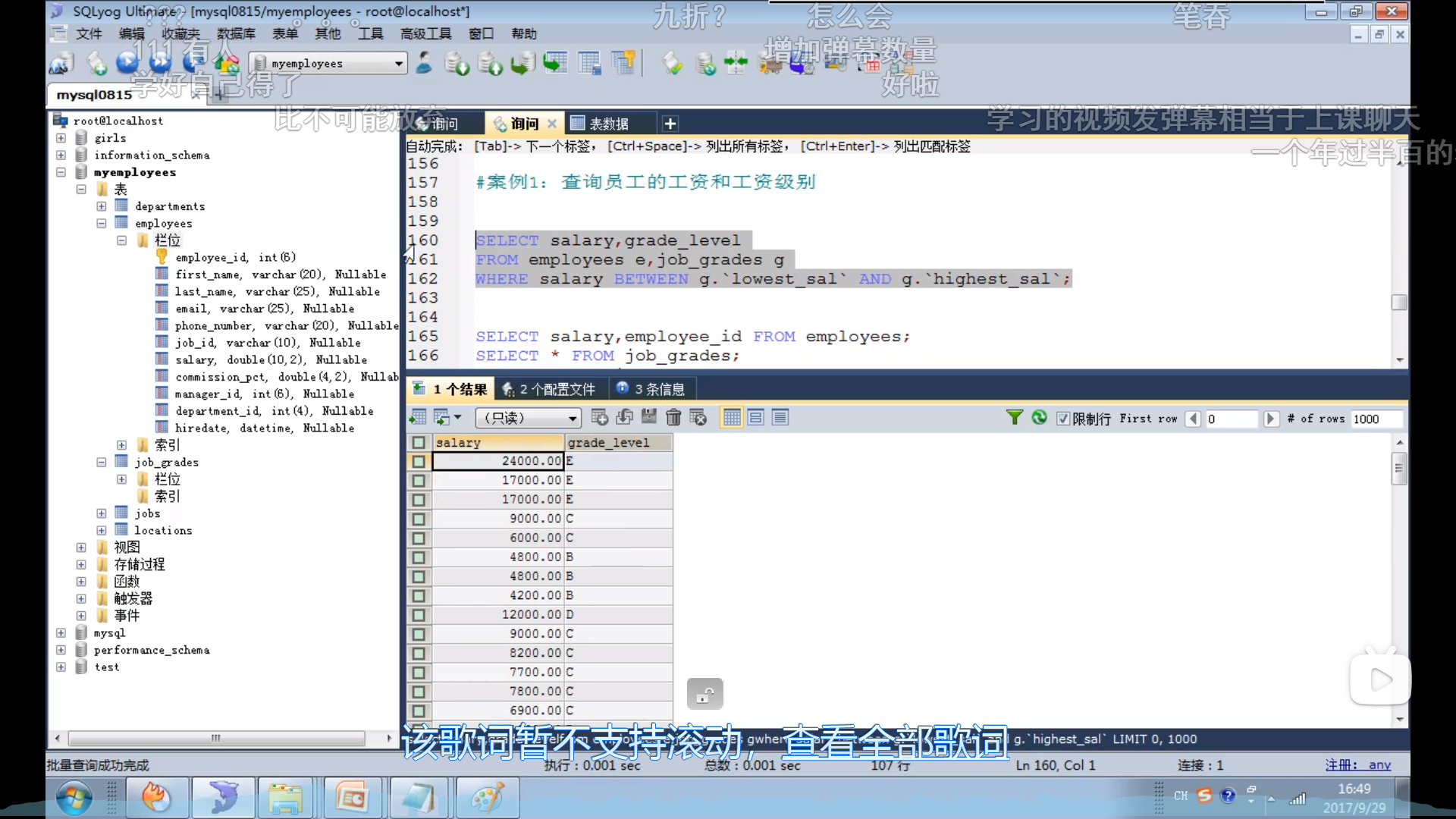Click the query formatter icon
The width and height of the screenshot is (1456, 819).
click(672, 64)
